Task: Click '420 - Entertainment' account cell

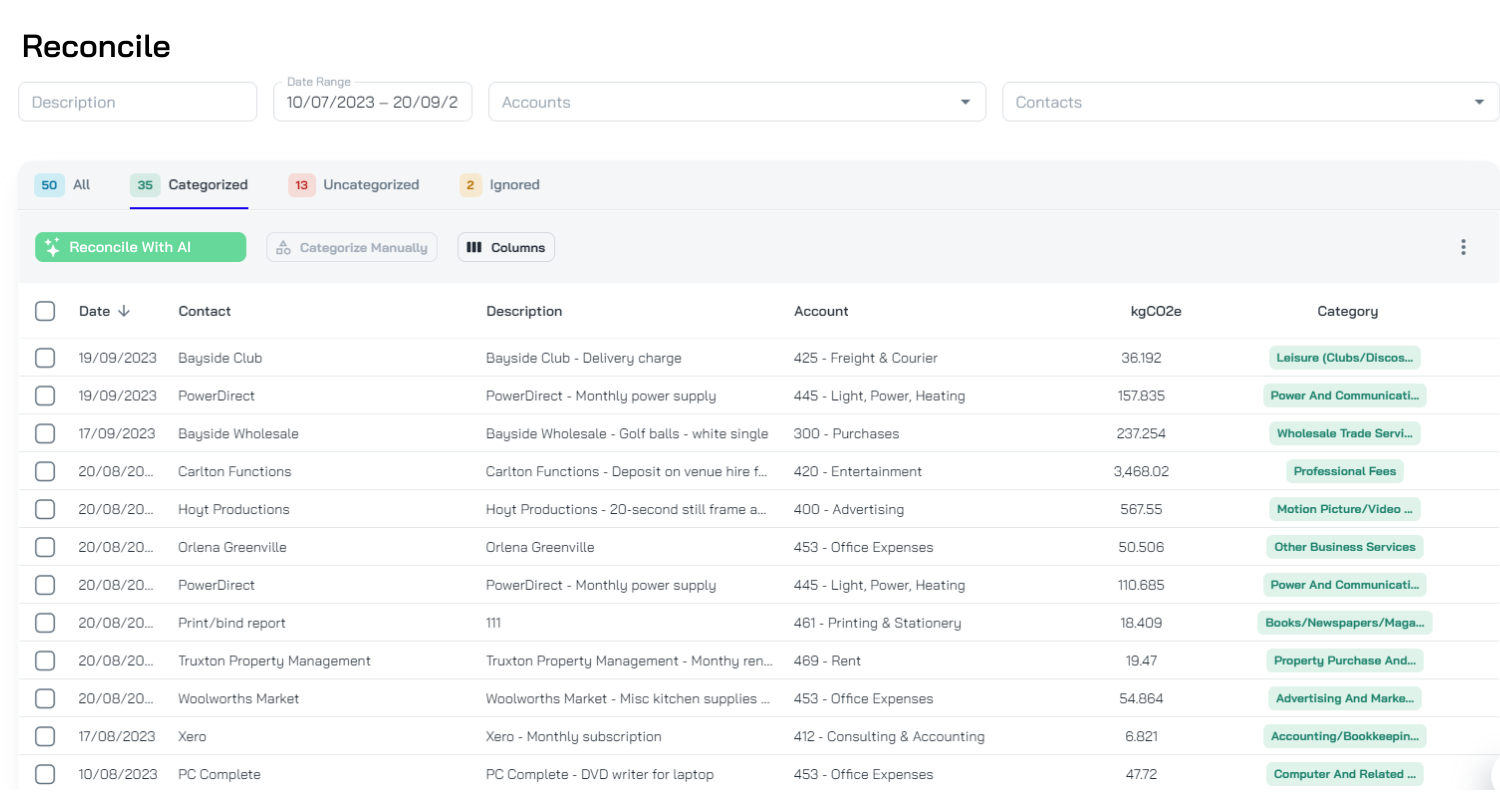Action: (858, 471)
